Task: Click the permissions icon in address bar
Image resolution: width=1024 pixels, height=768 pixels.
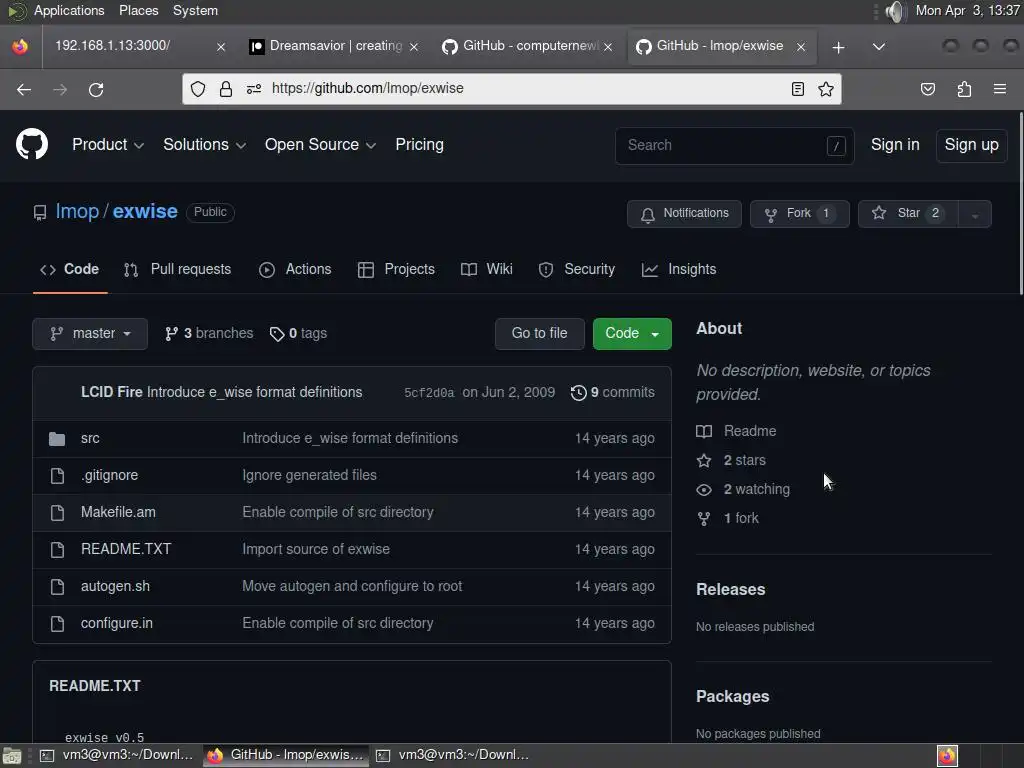Action: click(x=253, y=89)
